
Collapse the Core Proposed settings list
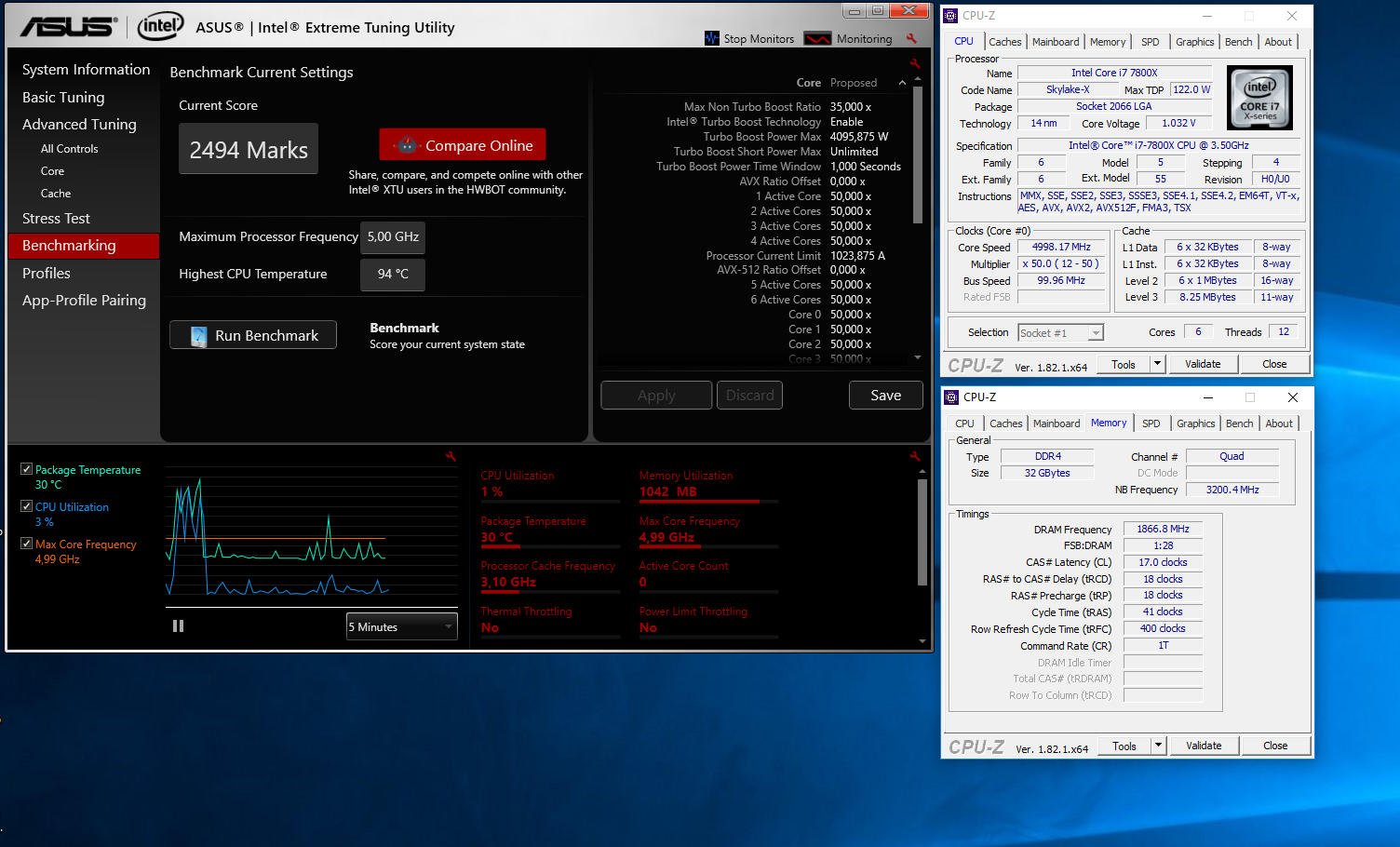[902, 83]
